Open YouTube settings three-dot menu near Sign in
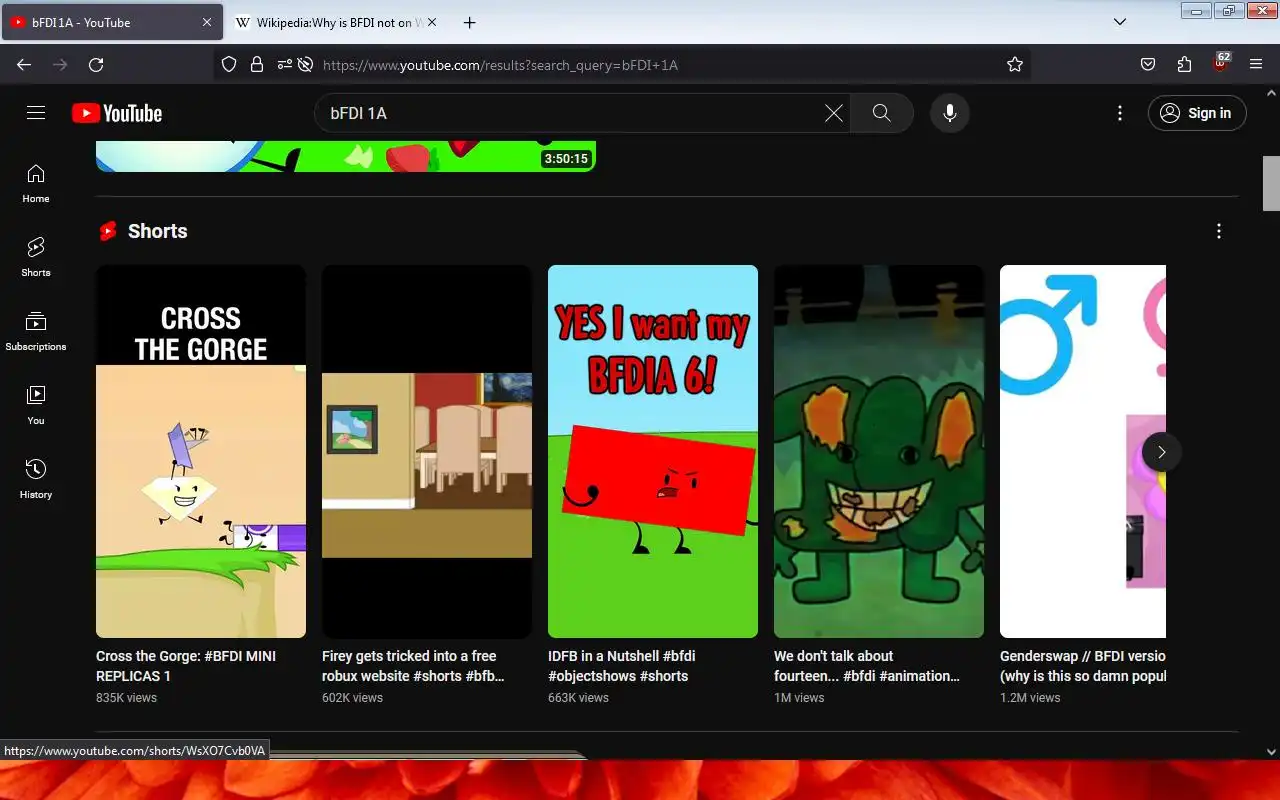 click(1120, 113)
